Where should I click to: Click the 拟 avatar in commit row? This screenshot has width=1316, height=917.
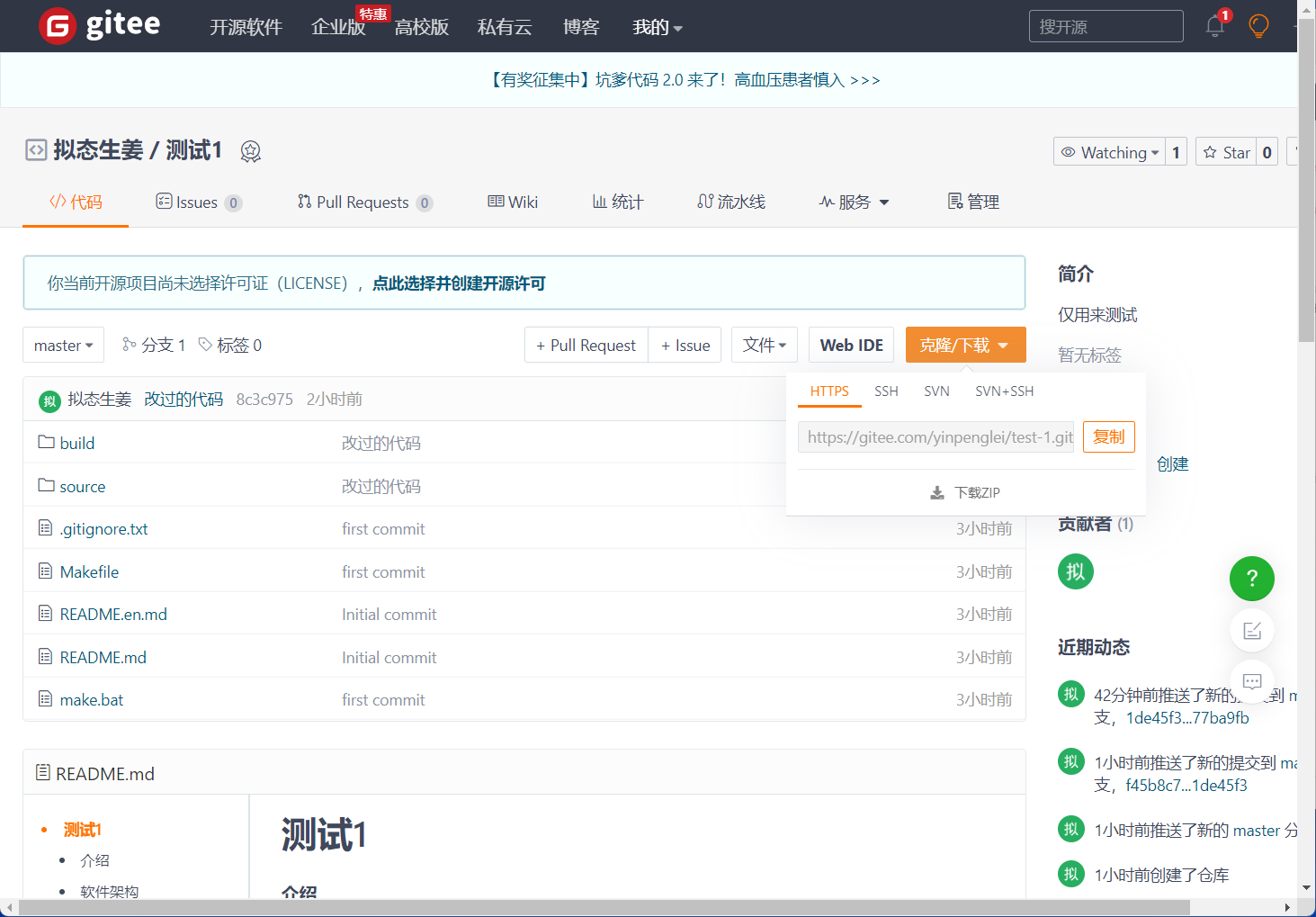click(49, 400)
